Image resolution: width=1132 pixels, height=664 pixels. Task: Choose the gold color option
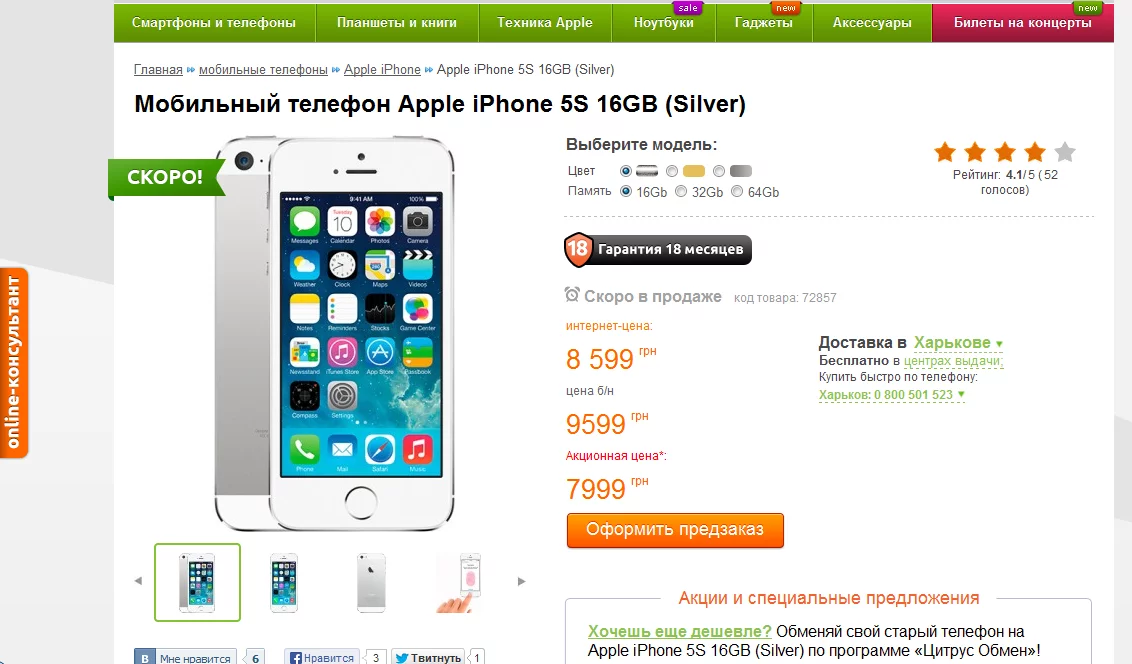[x=672, y=171]
